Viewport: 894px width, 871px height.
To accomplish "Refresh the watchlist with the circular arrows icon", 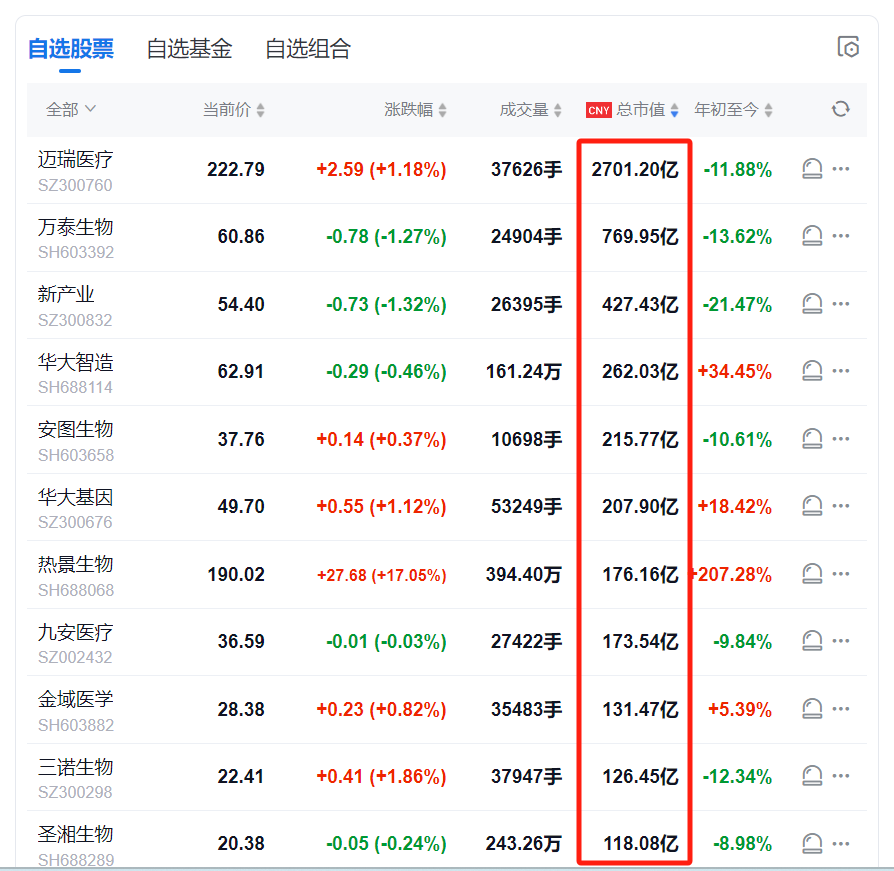I will 840,109.
